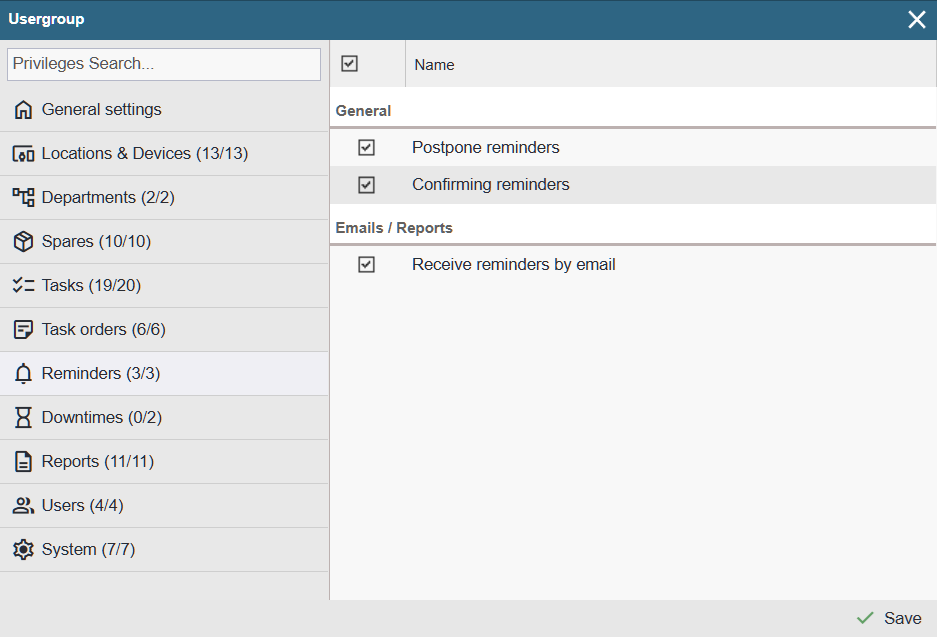937x637 pixels.
Task: Disable Receive reminders by email checkbox
Action: click(x=366, y=265)
